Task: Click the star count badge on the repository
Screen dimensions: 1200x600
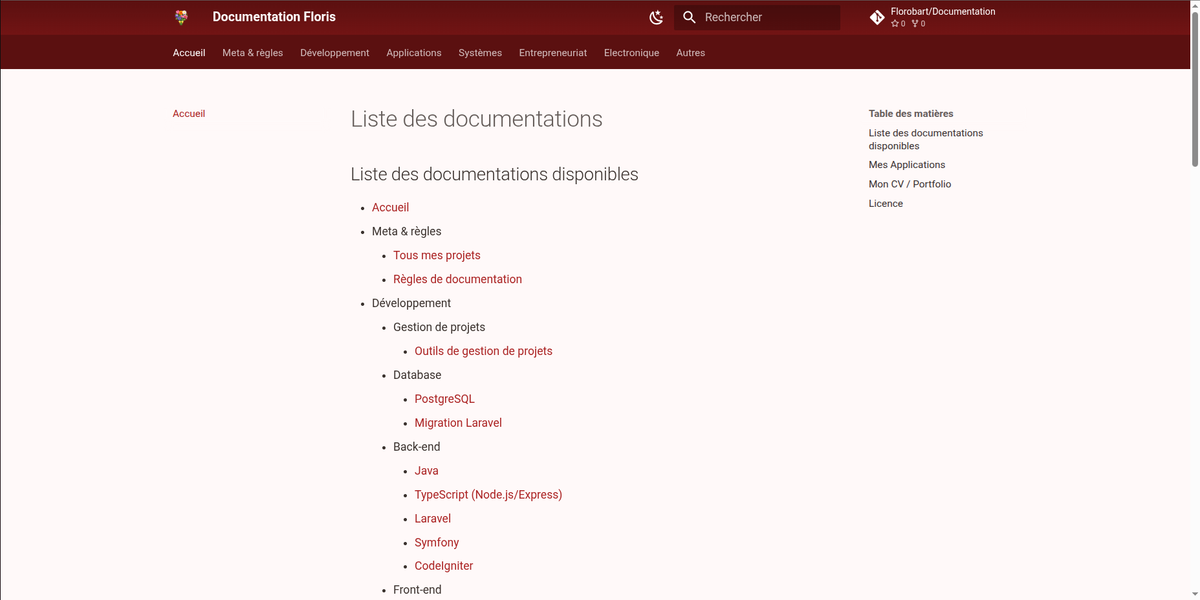Action: [x=896, y=23]
